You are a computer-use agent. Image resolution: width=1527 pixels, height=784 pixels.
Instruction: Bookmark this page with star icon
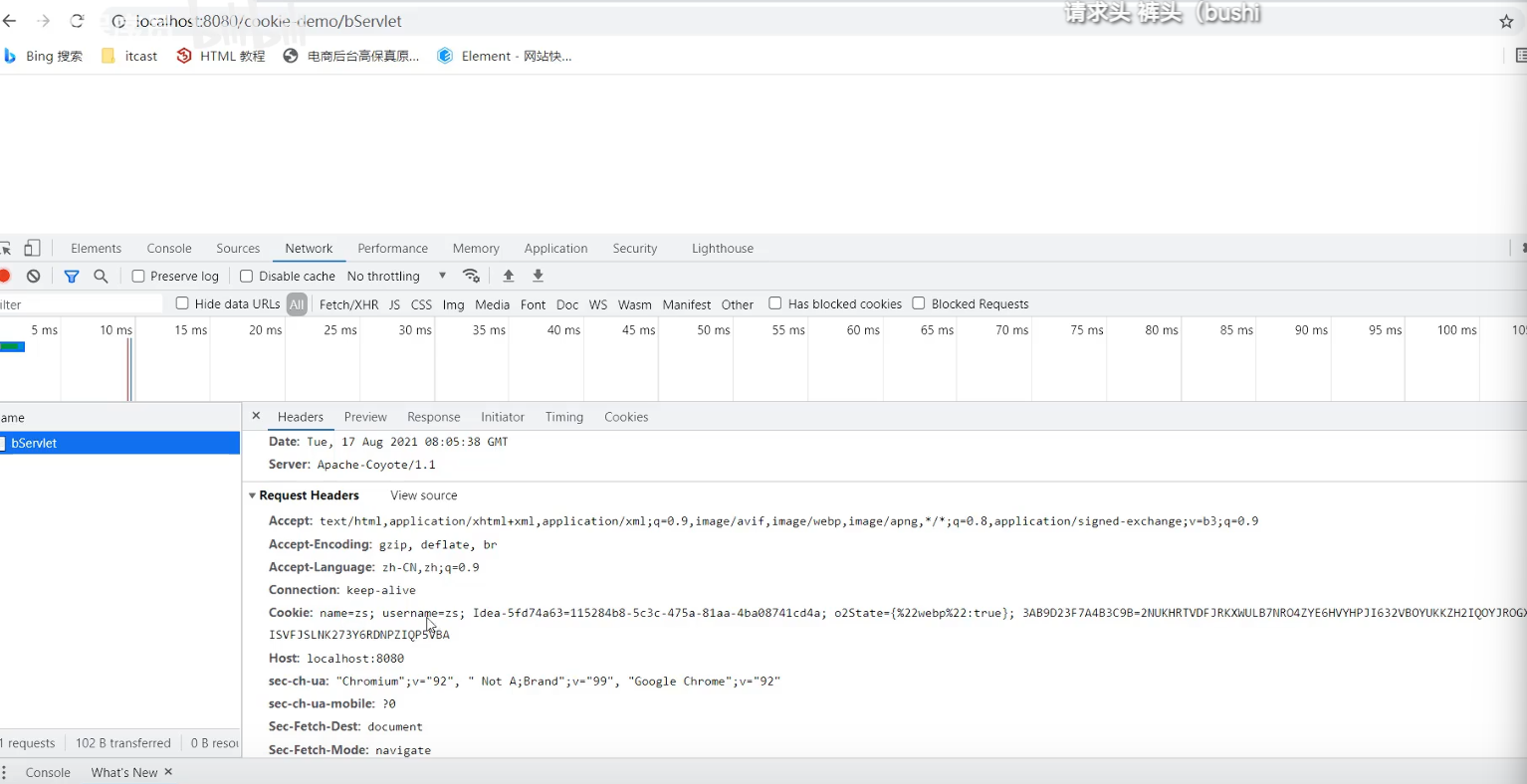[1506, 22]
